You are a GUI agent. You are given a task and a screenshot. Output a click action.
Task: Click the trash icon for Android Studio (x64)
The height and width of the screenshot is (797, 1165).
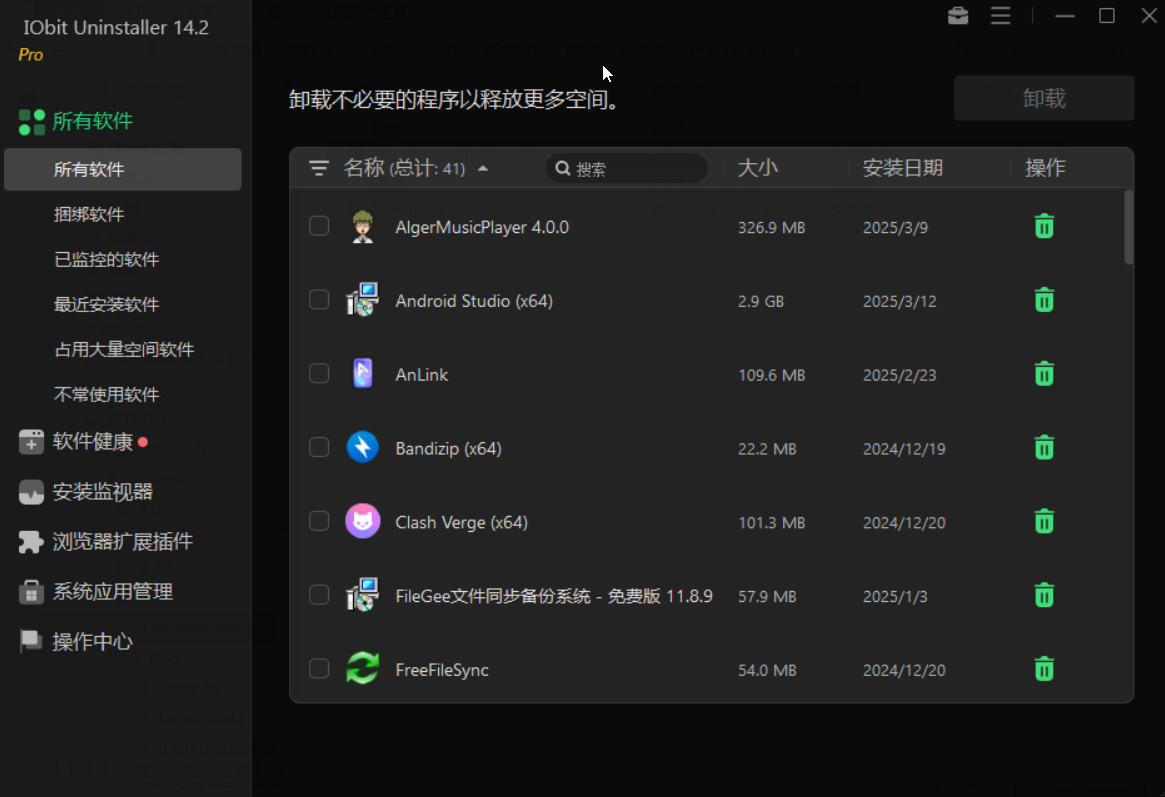click(1044, 300)
